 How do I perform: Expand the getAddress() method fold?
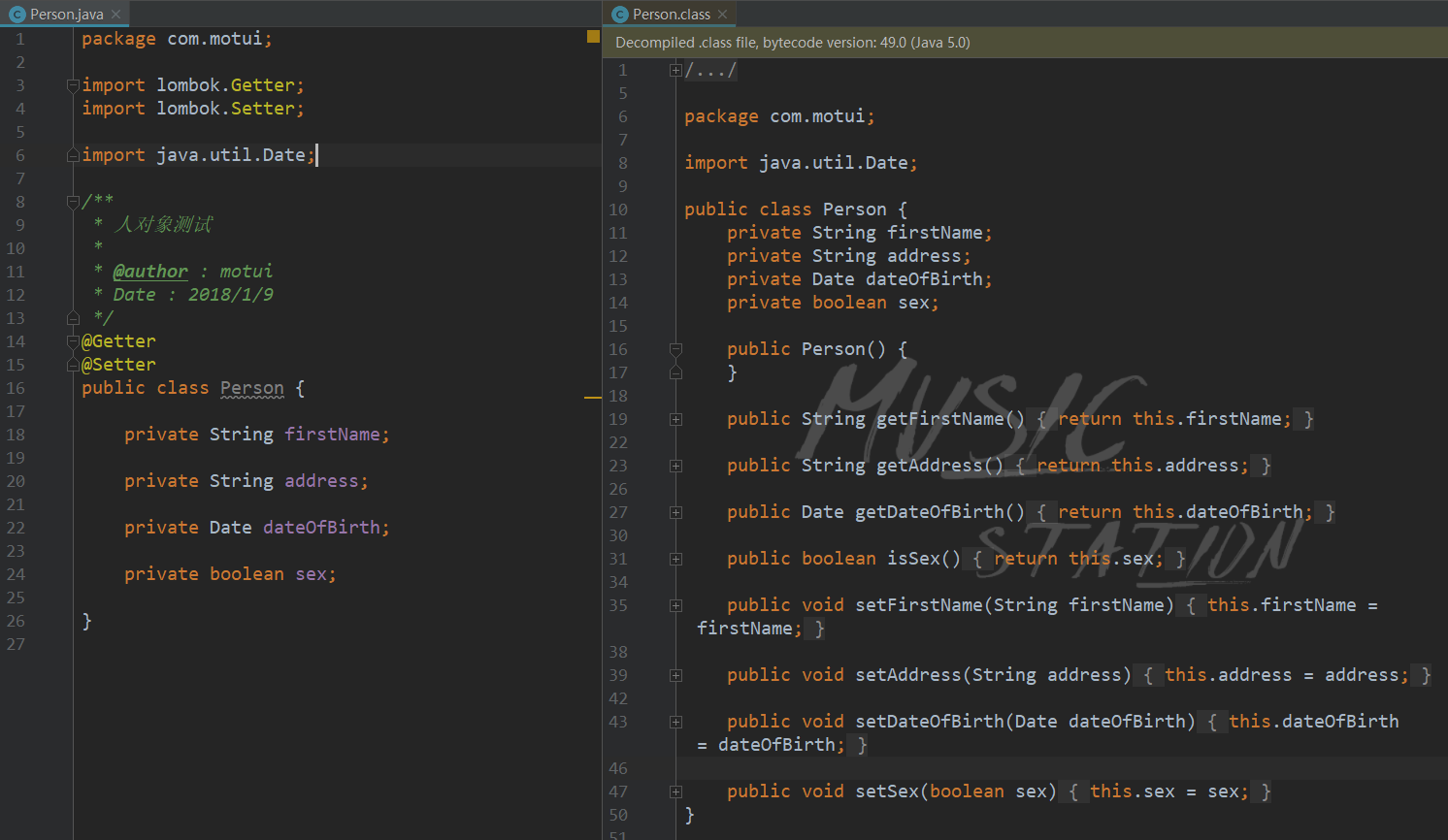(x=675, y=466)
